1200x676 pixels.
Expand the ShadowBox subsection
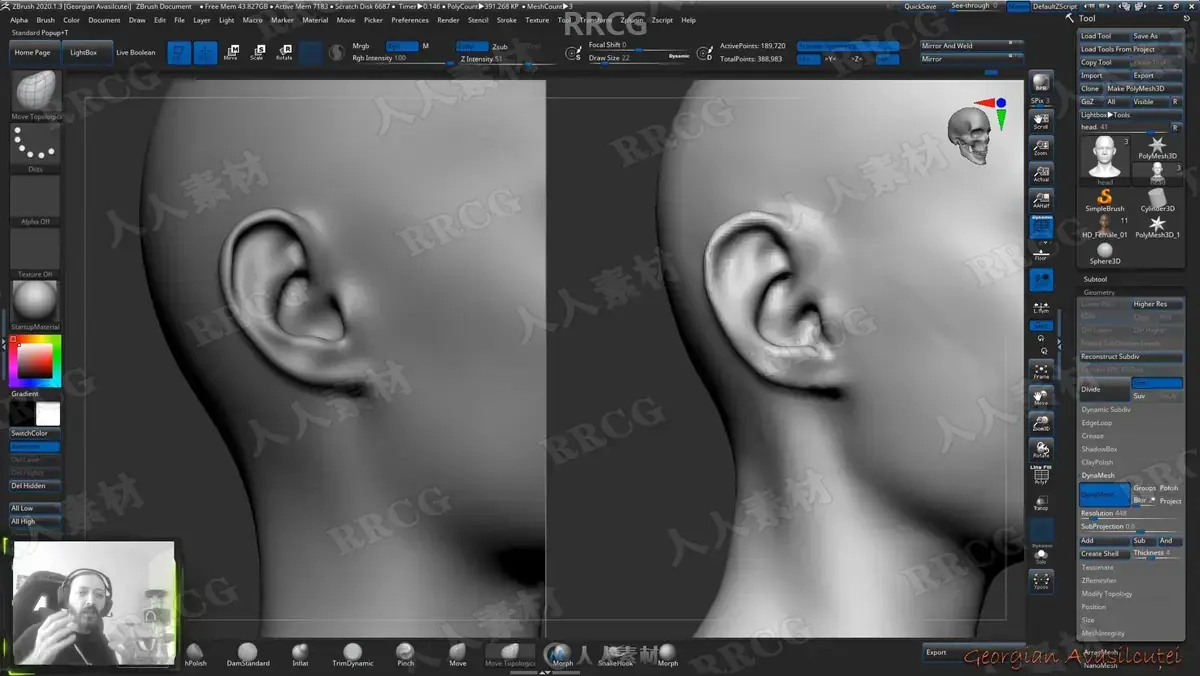1099,449
